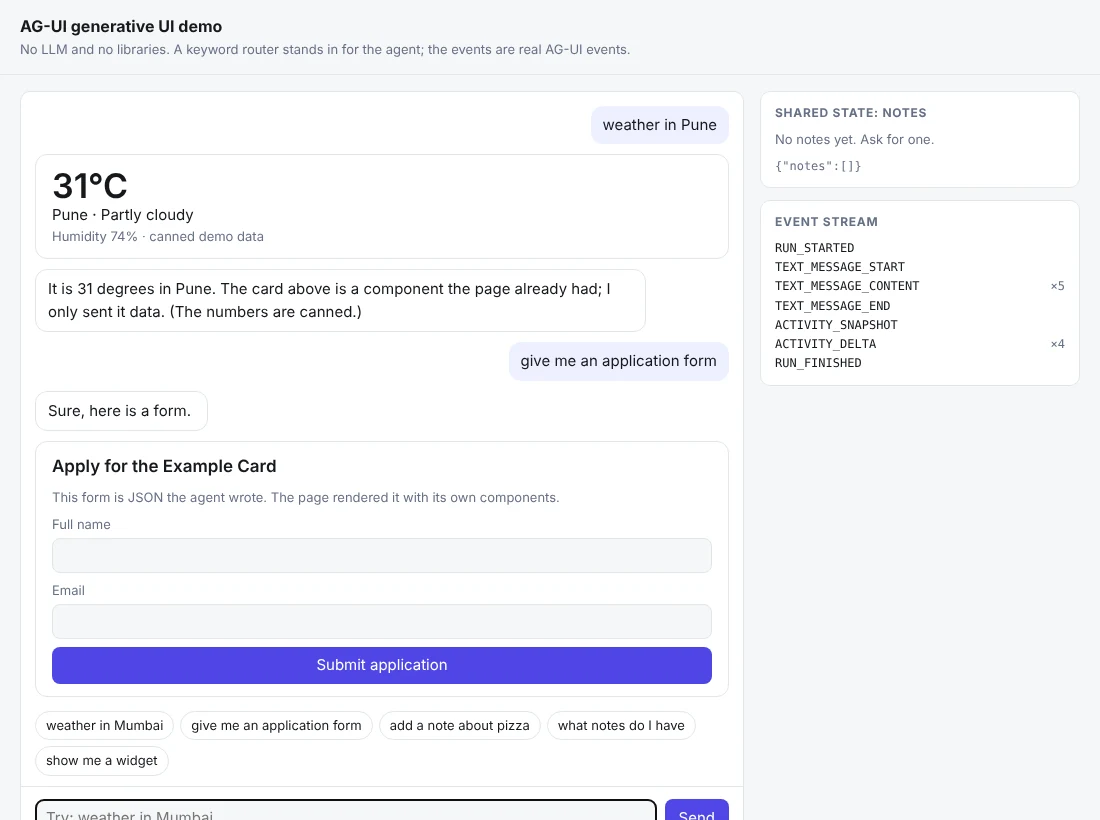Click the "Full name" field label text
The image size is (1100, 820).
pos(81,525)
